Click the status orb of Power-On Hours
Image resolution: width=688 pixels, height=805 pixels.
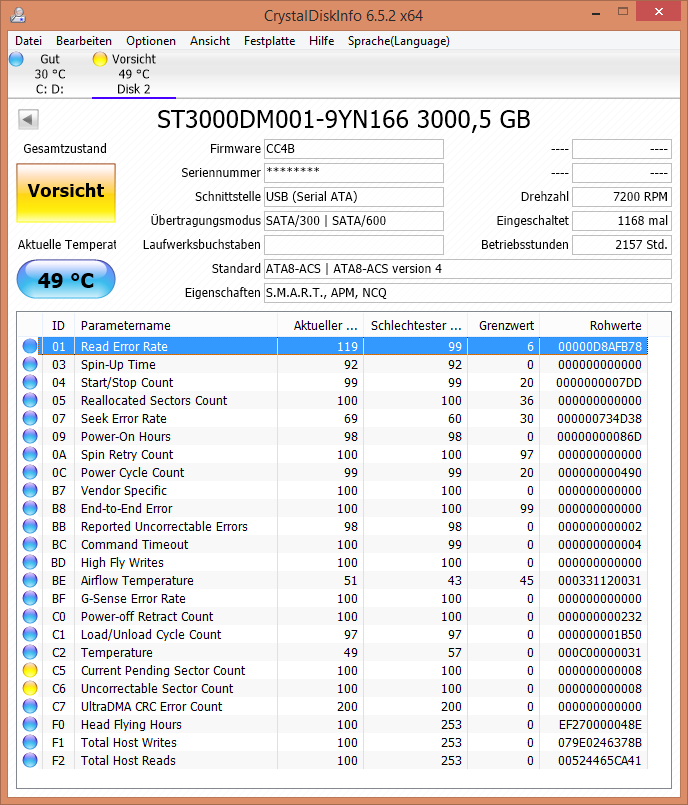tap(30, 436)
